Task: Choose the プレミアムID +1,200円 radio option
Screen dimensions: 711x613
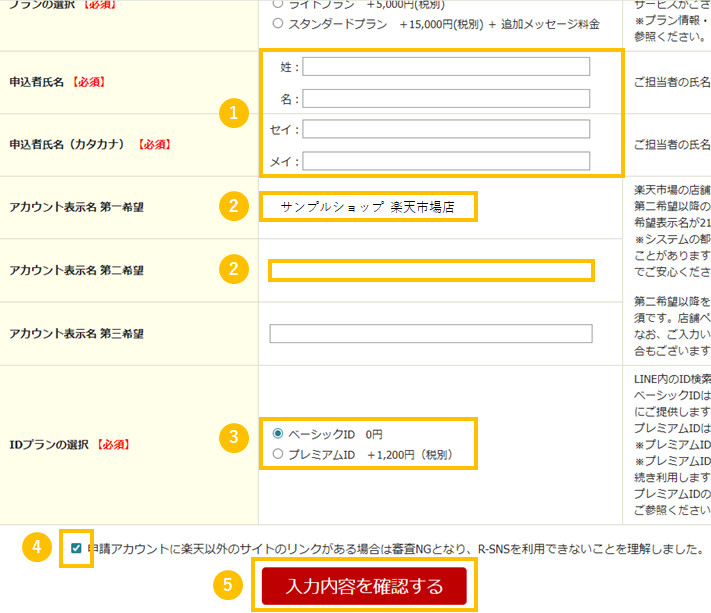Action: [278, 455]
